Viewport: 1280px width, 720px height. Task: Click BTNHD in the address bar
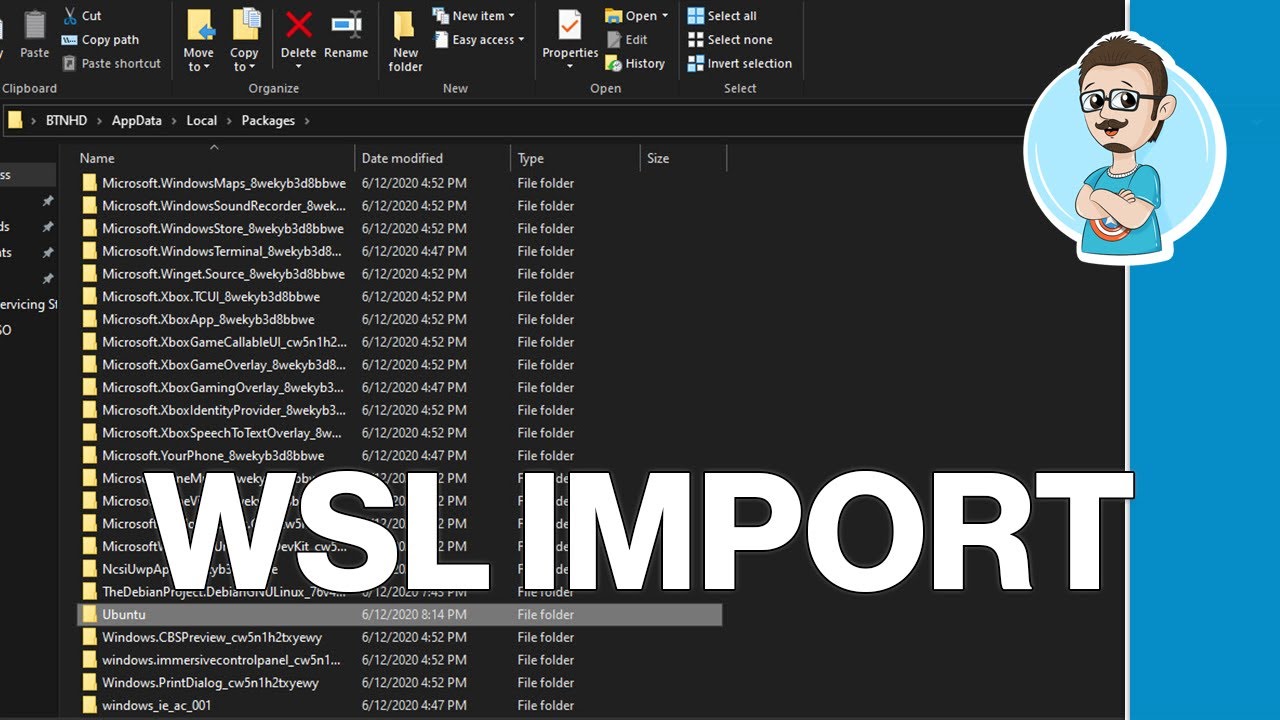click(66, 120)
